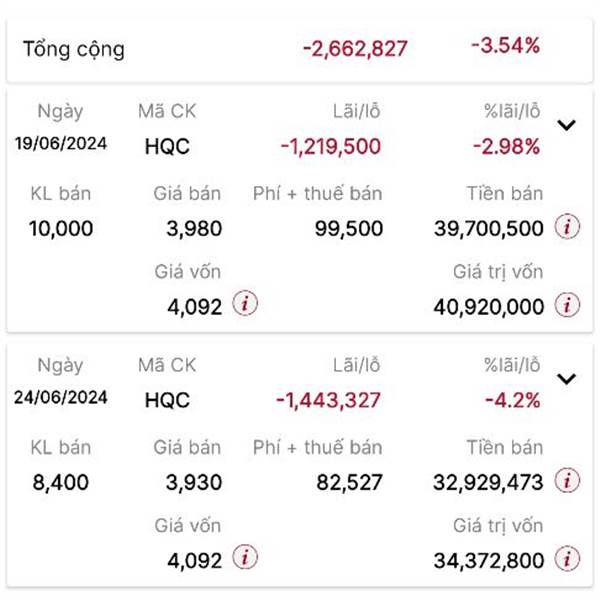Select the date 19/06/2024

tap(61, 143)
